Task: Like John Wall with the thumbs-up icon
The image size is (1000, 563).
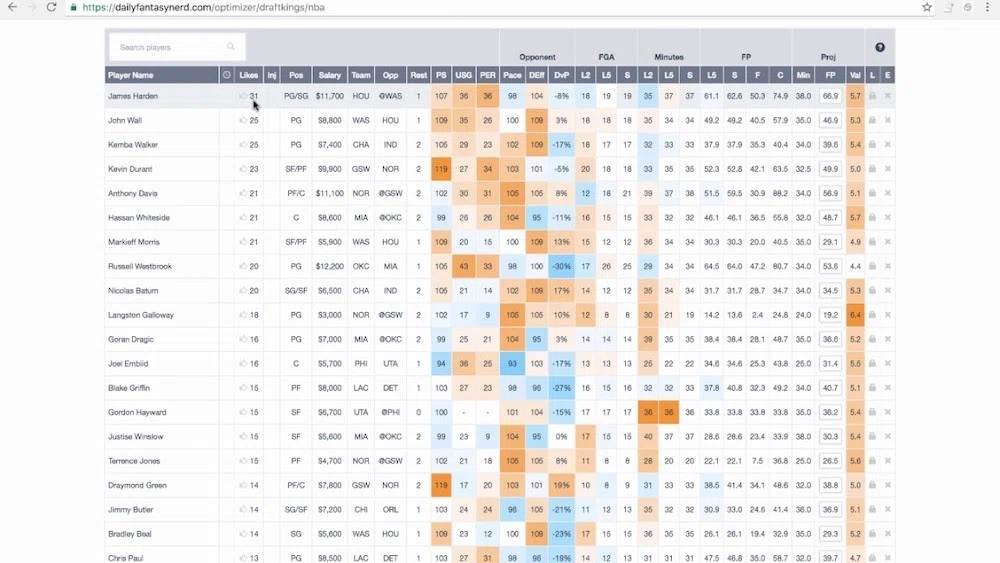Action: [x=243, y=121]
